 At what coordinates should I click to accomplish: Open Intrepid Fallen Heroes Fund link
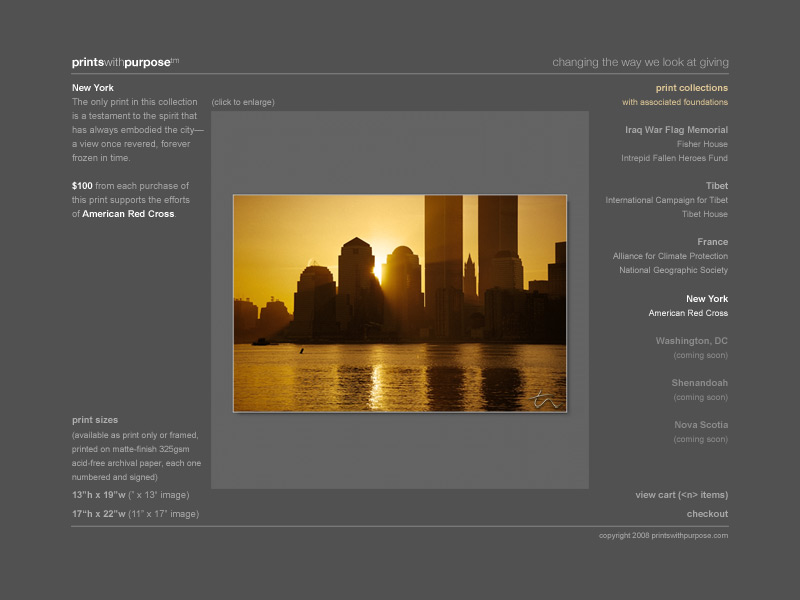click(x=674, y=158)
